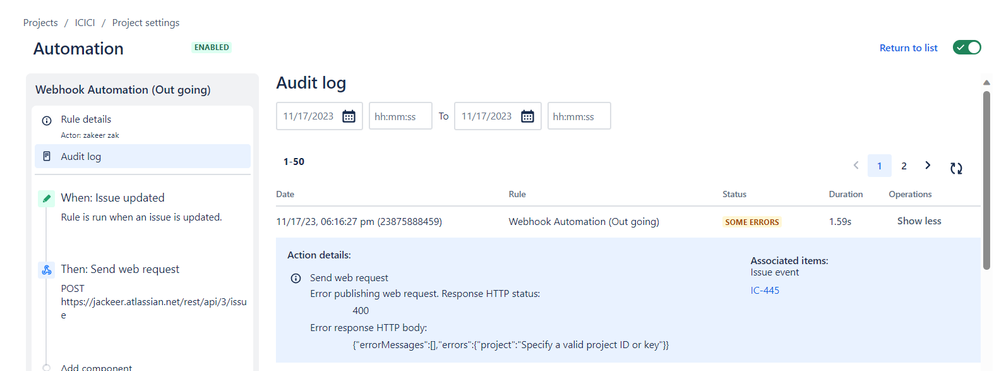Viewport: 999px width, 371px height.
Task: Open the associated issue IC-445 link
Action: coord(765,291)
